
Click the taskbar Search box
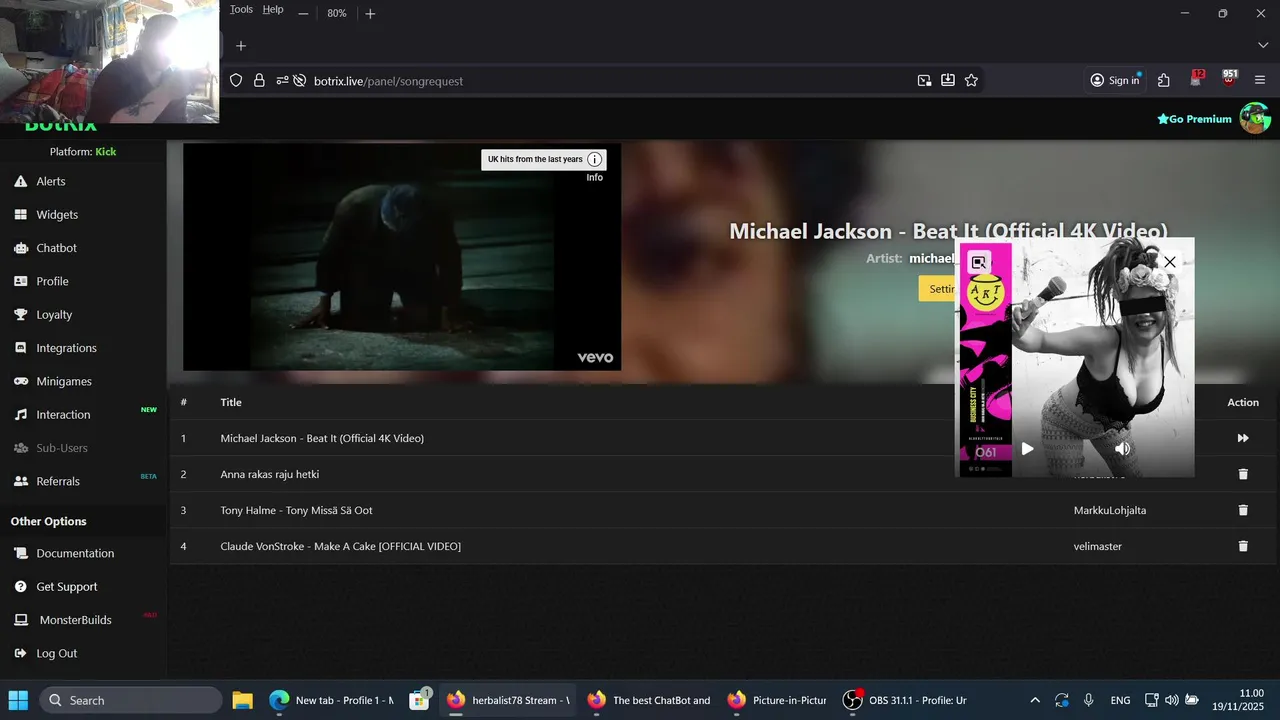click(130, 700)
